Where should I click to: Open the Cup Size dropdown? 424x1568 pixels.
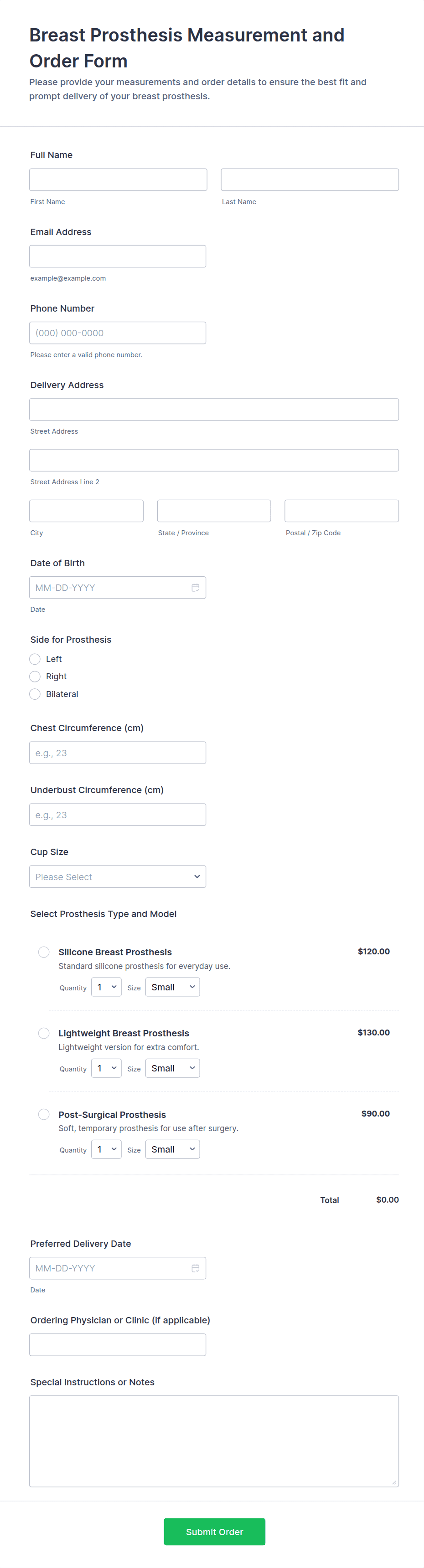pyautogui.click(x=118, y=876)
